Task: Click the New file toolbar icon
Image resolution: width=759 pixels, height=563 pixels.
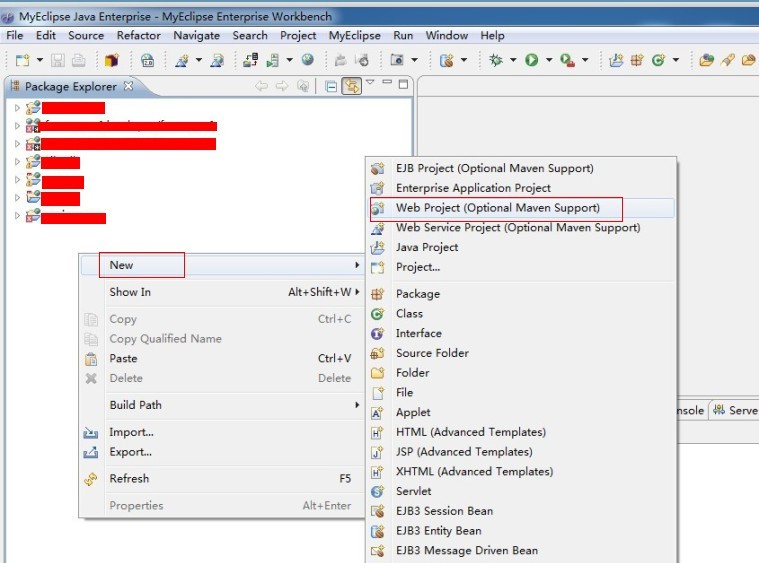Action: 22,60
